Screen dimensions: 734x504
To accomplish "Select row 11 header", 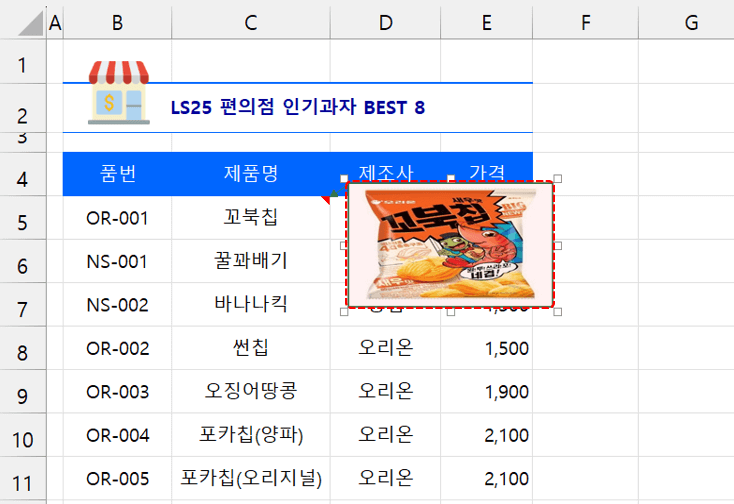I will coord(22,479).
